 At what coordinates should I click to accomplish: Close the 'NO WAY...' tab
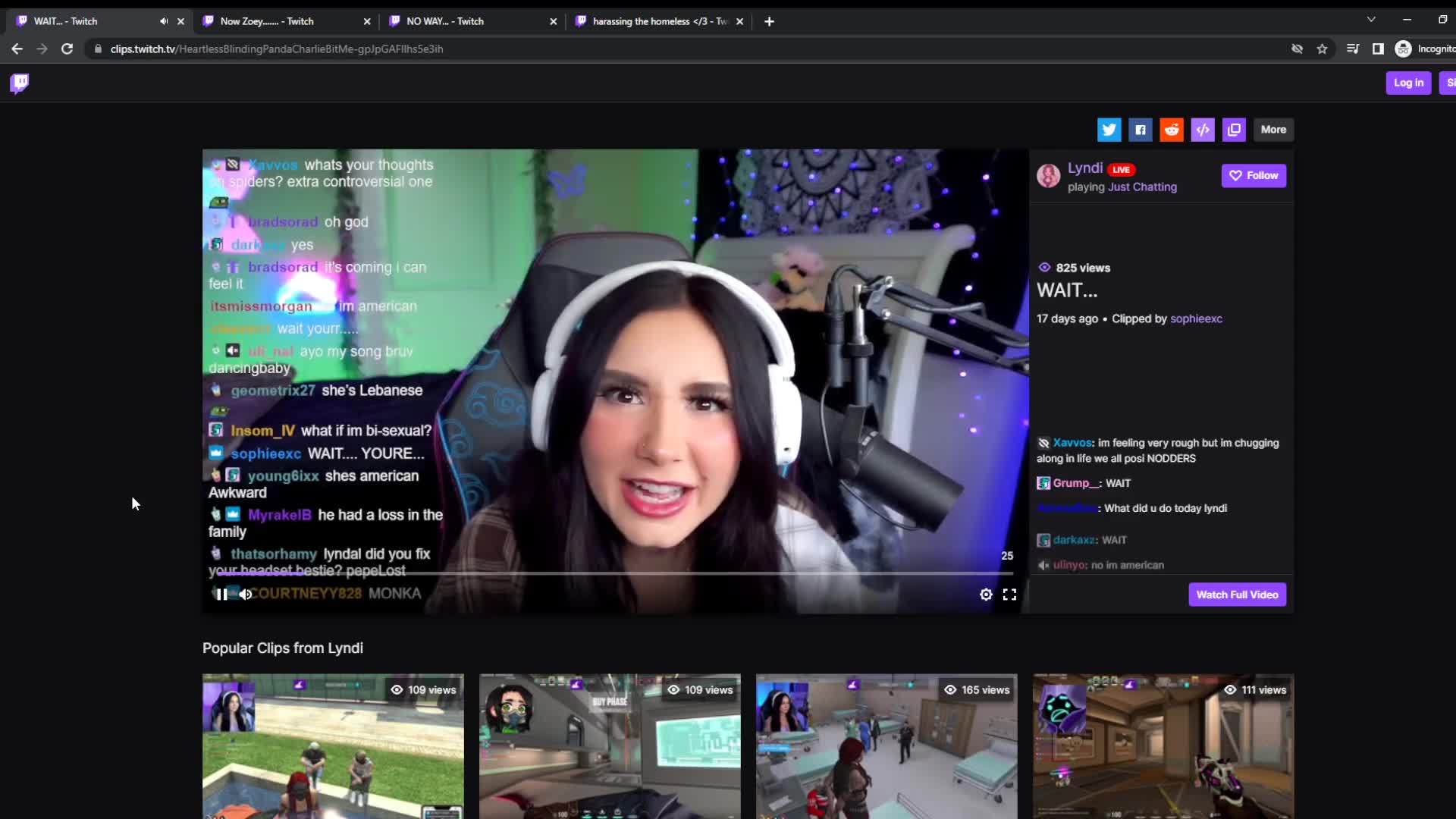coord(553,21)
